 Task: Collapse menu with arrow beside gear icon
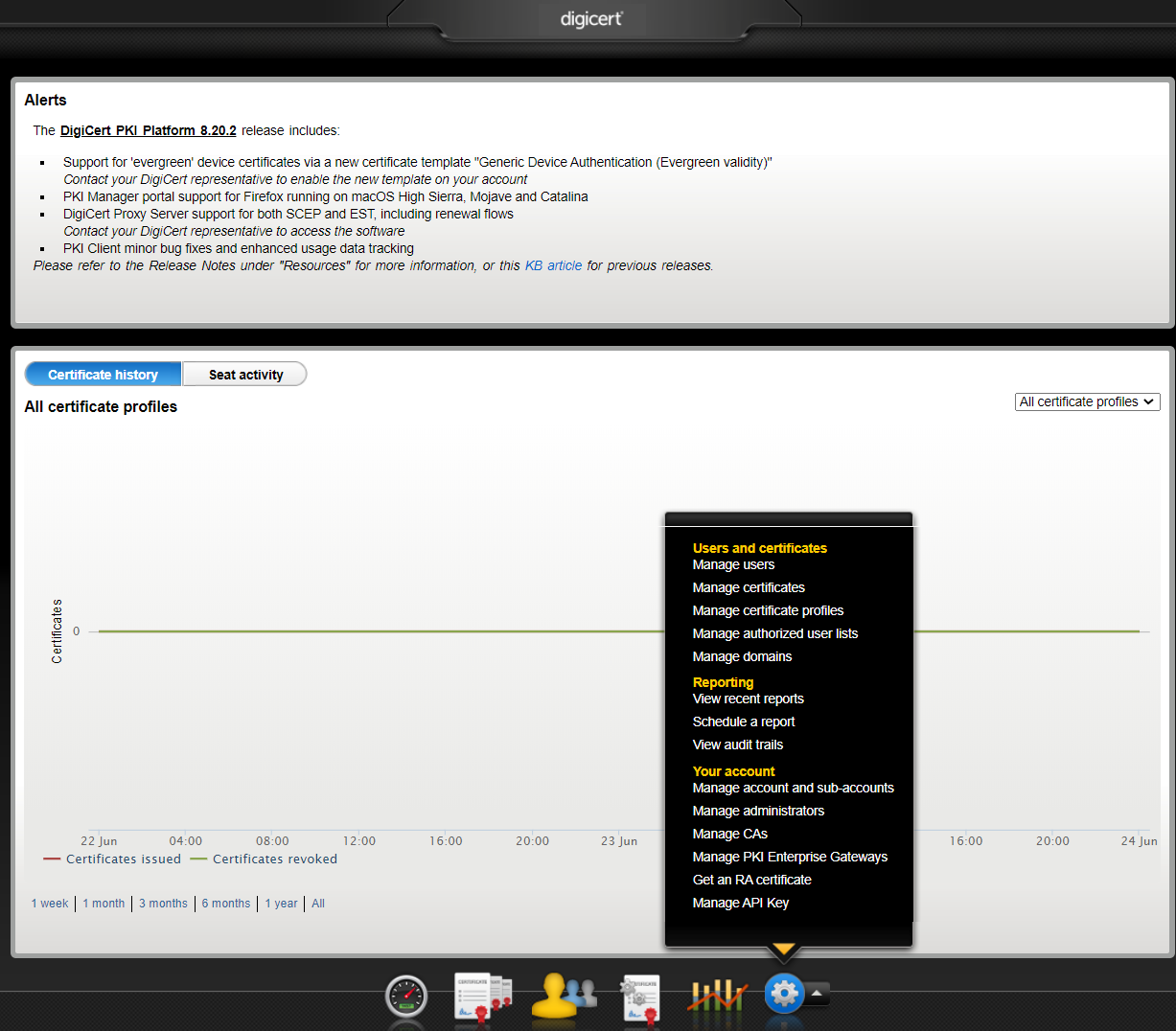tap(817, 994)
